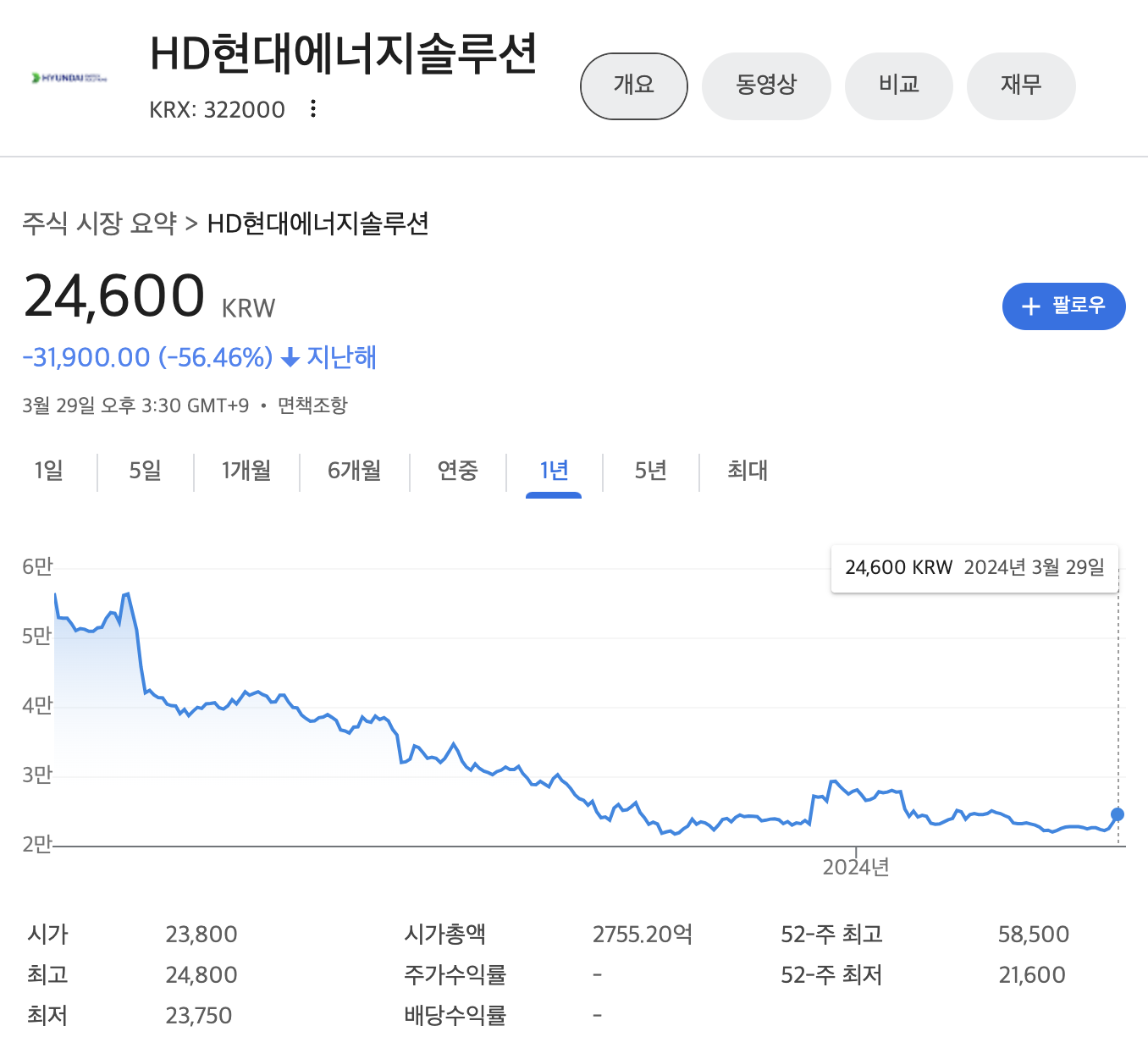Click the 최저 value 23,750
Screen dimensions: 1148x1048
[199, 1016]
